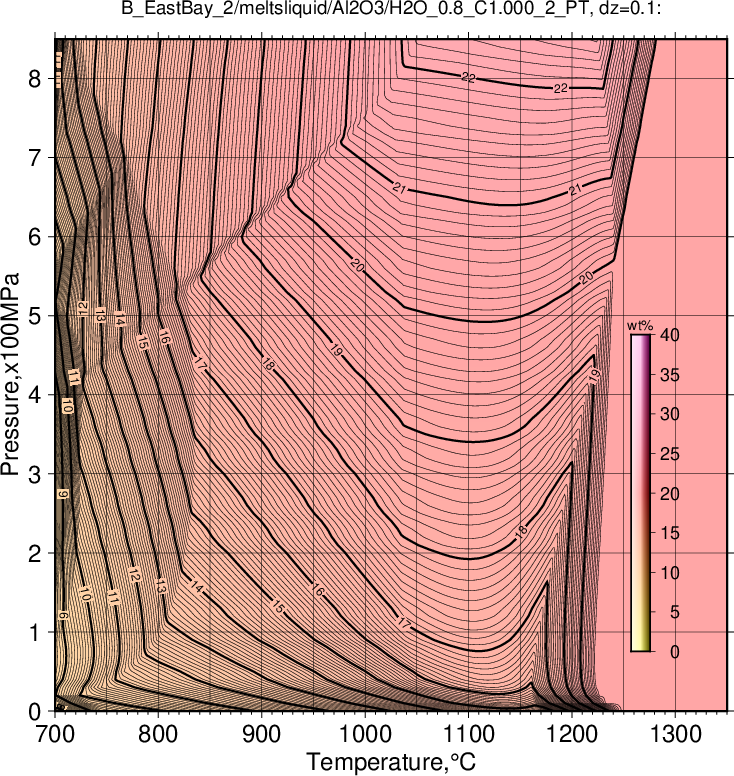The image size is (734, 776).
Task: Click the '1' pressure axis tick label
Action: coord(35,632)
